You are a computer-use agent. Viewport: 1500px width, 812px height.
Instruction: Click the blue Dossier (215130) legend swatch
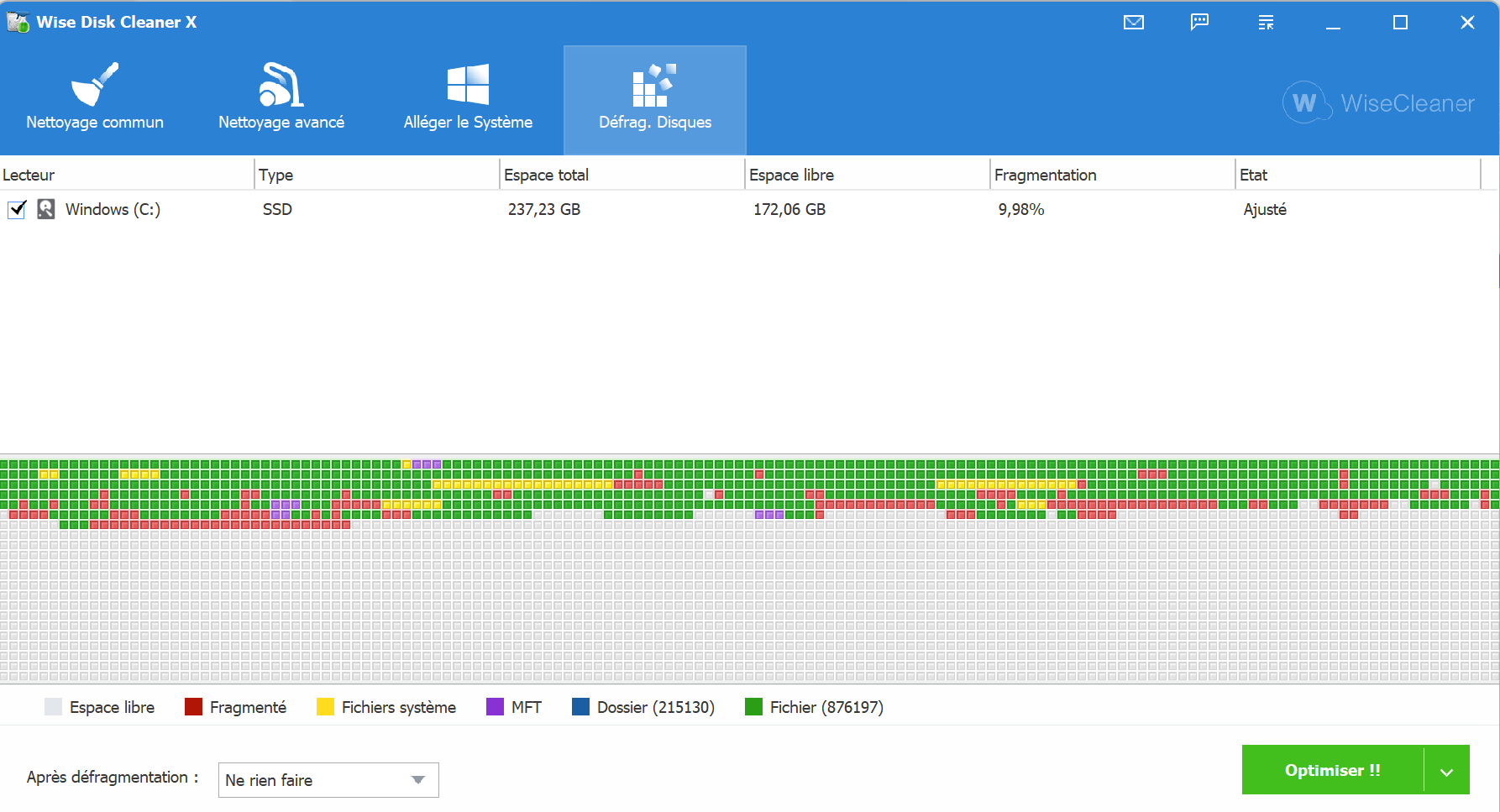tap(580, 707)
